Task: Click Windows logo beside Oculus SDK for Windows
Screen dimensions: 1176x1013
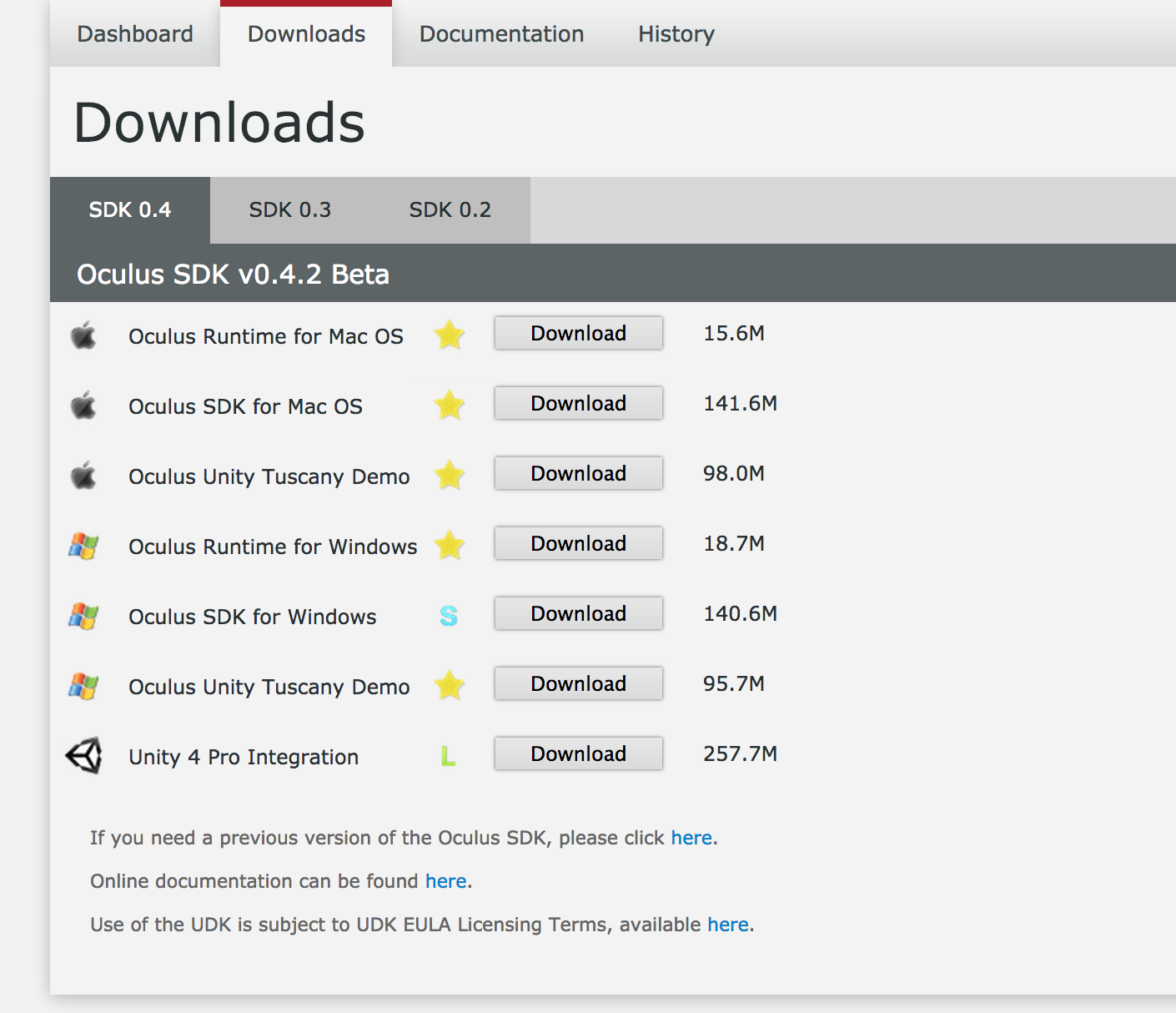Action: [83, 616]
